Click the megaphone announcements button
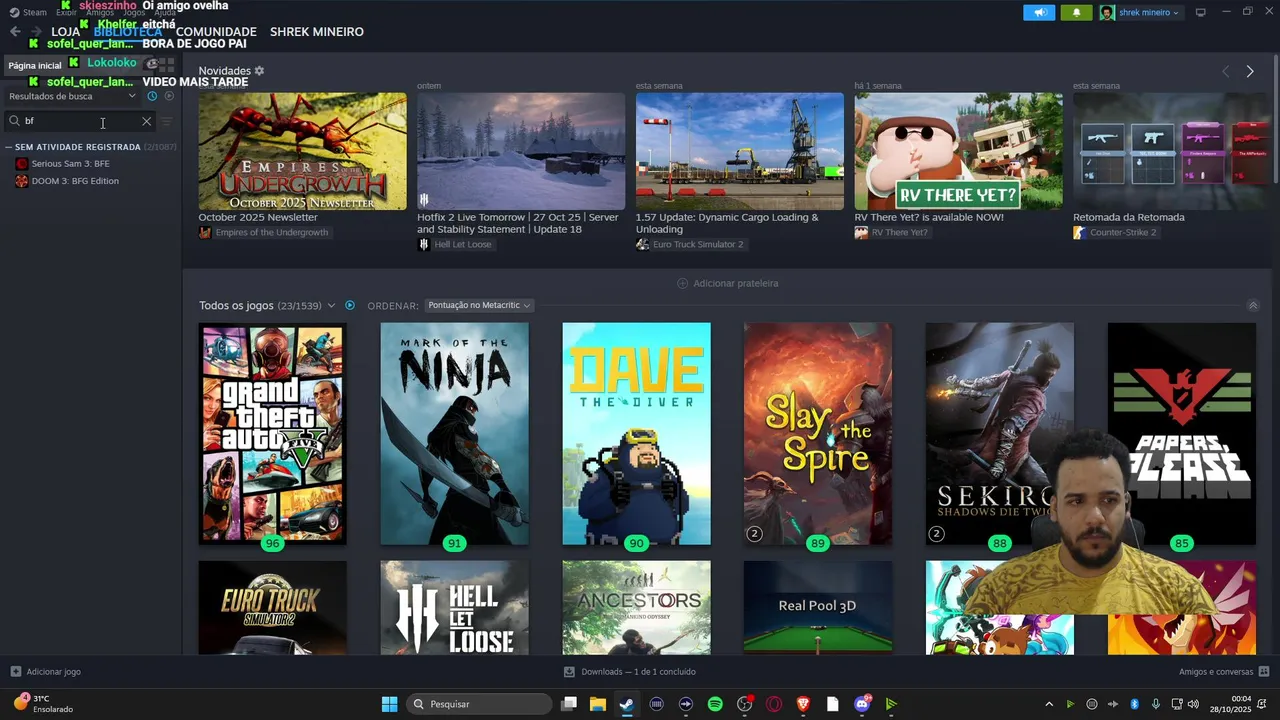Viewport: 1280px width, 720px height. coord(1039,12)
